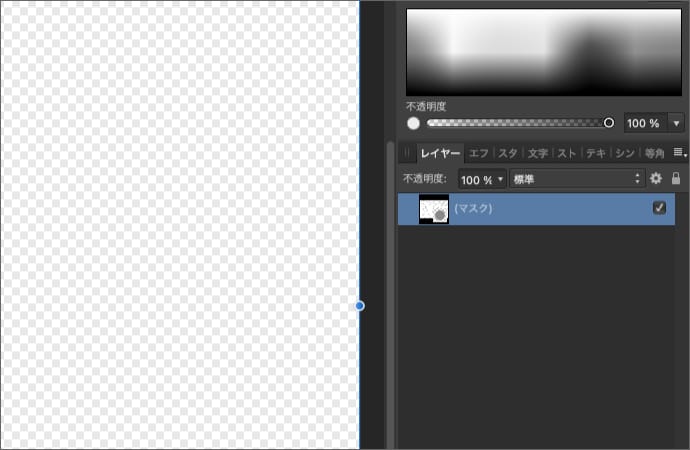Show the シン tab
The image size is (690, 450).
625,153
